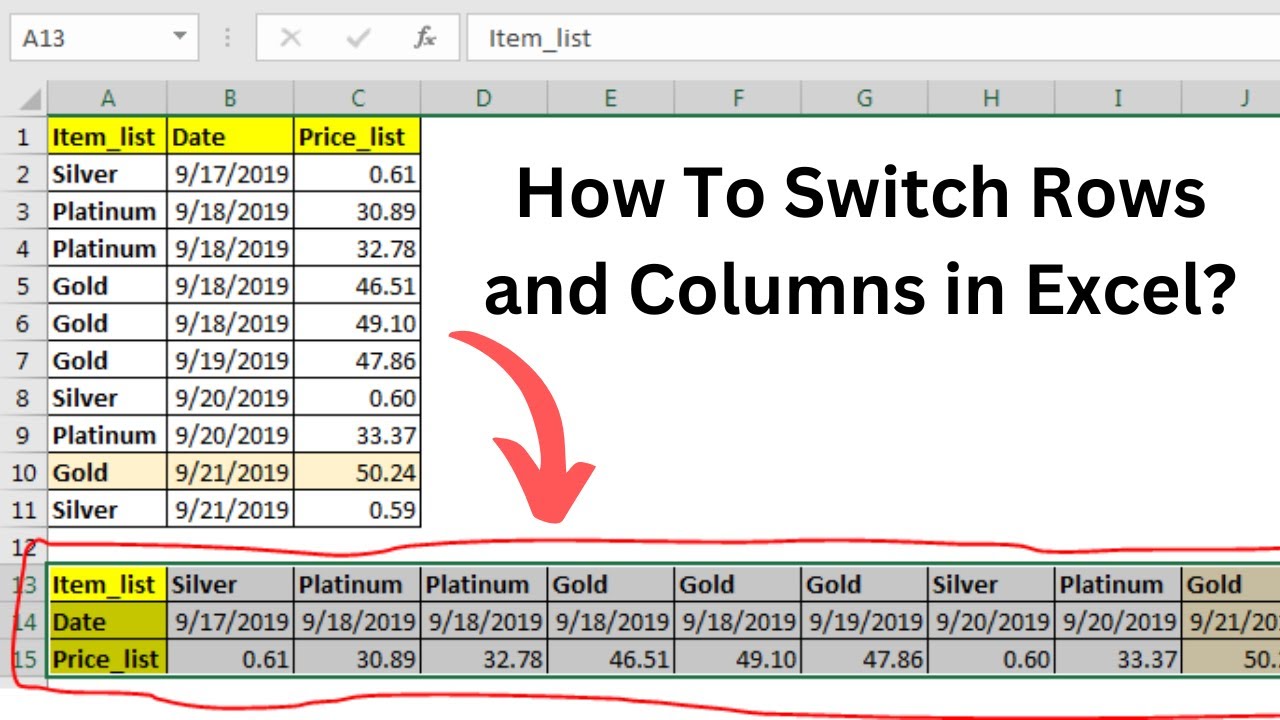Click cell G14 with date 9/19/2019
1280x720 pixels.
pos(864,622)
